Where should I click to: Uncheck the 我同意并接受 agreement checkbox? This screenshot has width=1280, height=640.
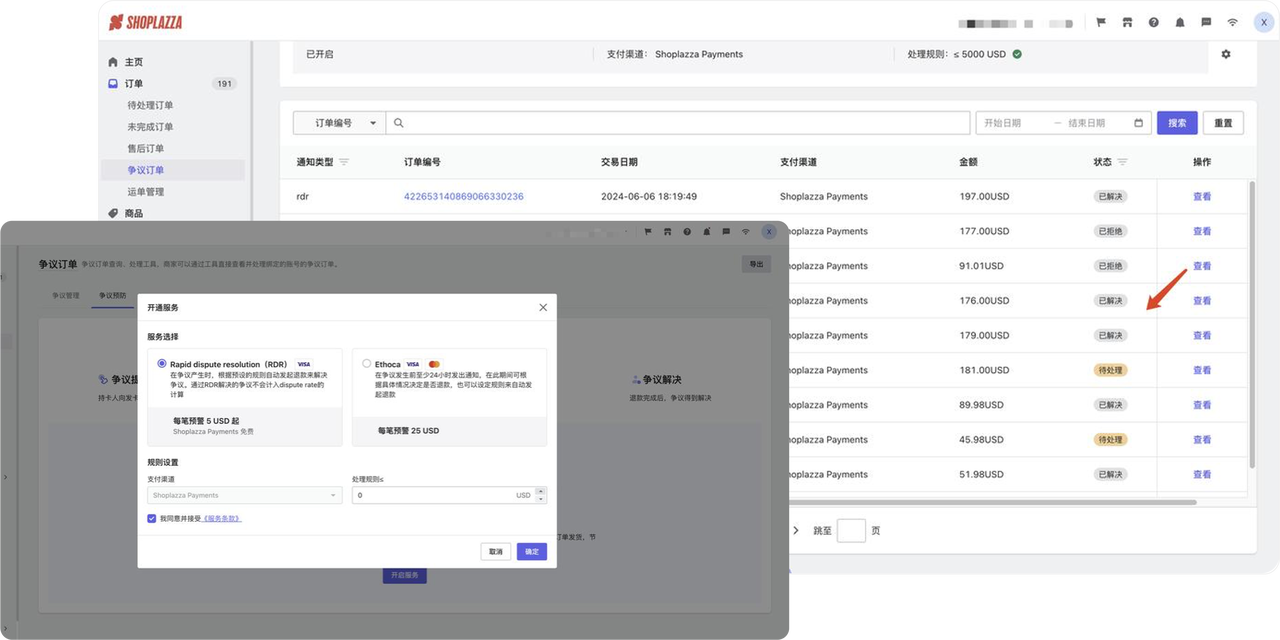[152, 517]
